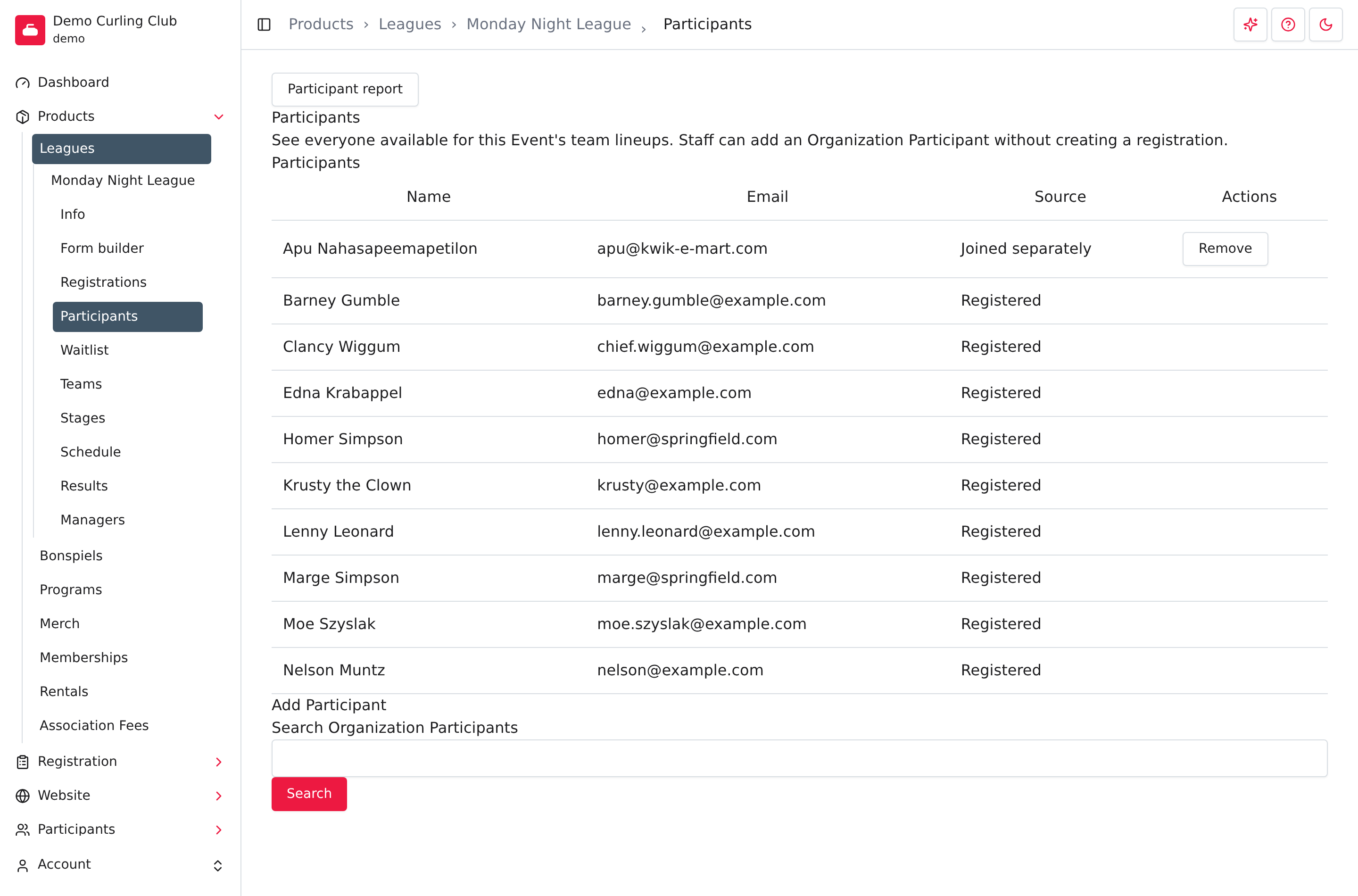Open Bonspiels in the sidebar
Viewport: 1358px width, 896px height.
pos(71,556)
